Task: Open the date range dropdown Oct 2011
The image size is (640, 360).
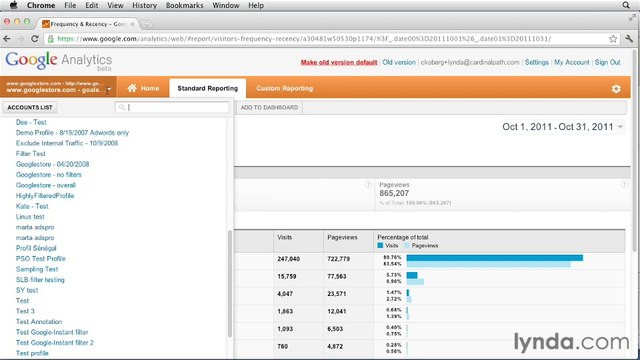Action: (x=563, y=127)
